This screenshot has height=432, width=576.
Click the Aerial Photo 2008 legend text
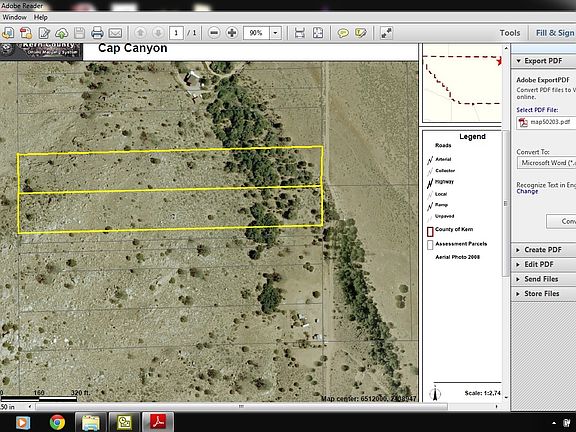458,257
